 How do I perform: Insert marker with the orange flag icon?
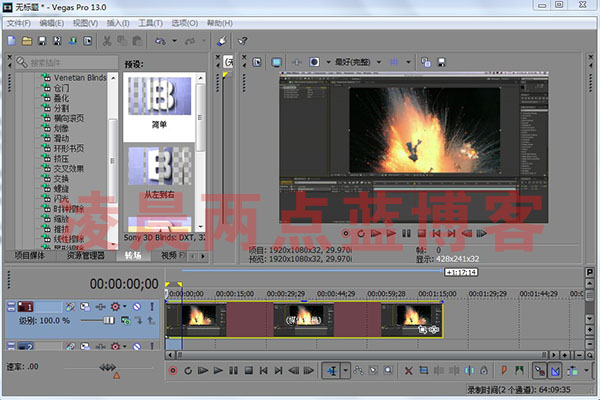click(x=504, y=371)
